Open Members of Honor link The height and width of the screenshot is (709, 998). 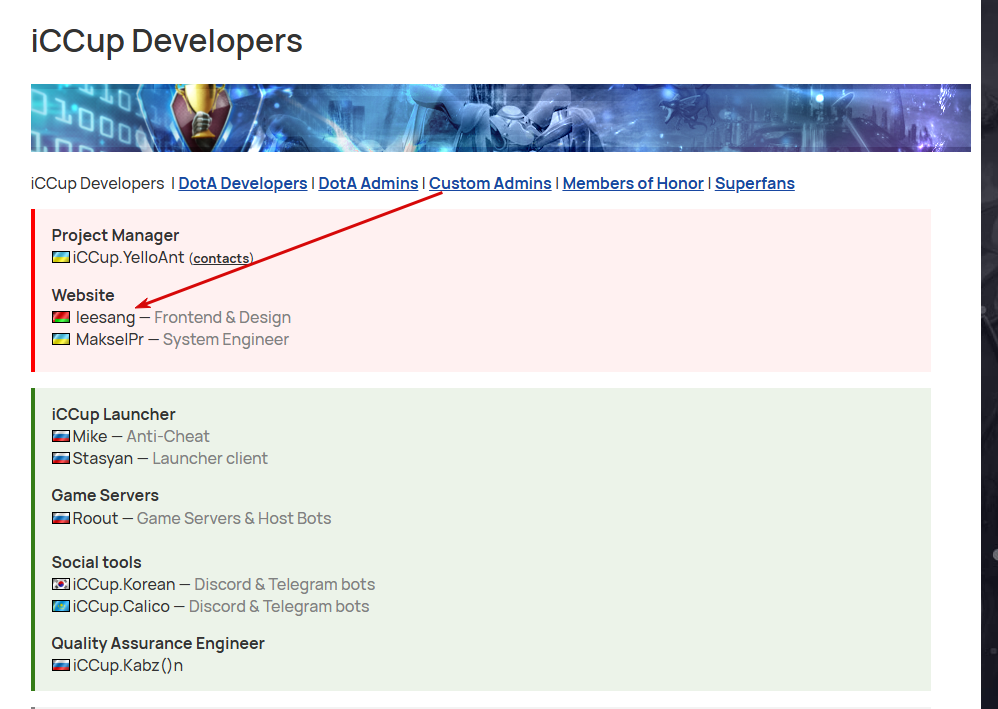[x=633, y=183]
